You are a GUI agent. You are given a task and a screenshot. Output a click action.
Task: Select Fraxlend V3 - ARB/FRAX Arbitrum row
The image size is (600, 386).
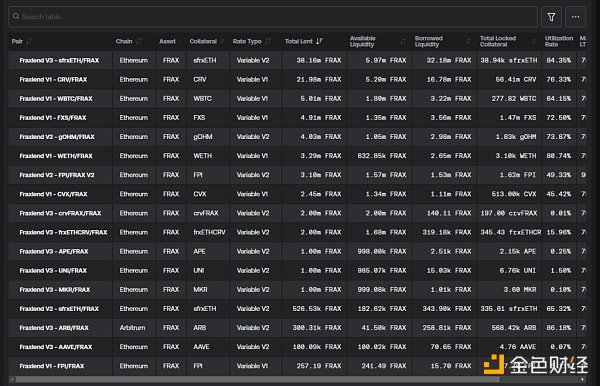[x=297, y=328]
